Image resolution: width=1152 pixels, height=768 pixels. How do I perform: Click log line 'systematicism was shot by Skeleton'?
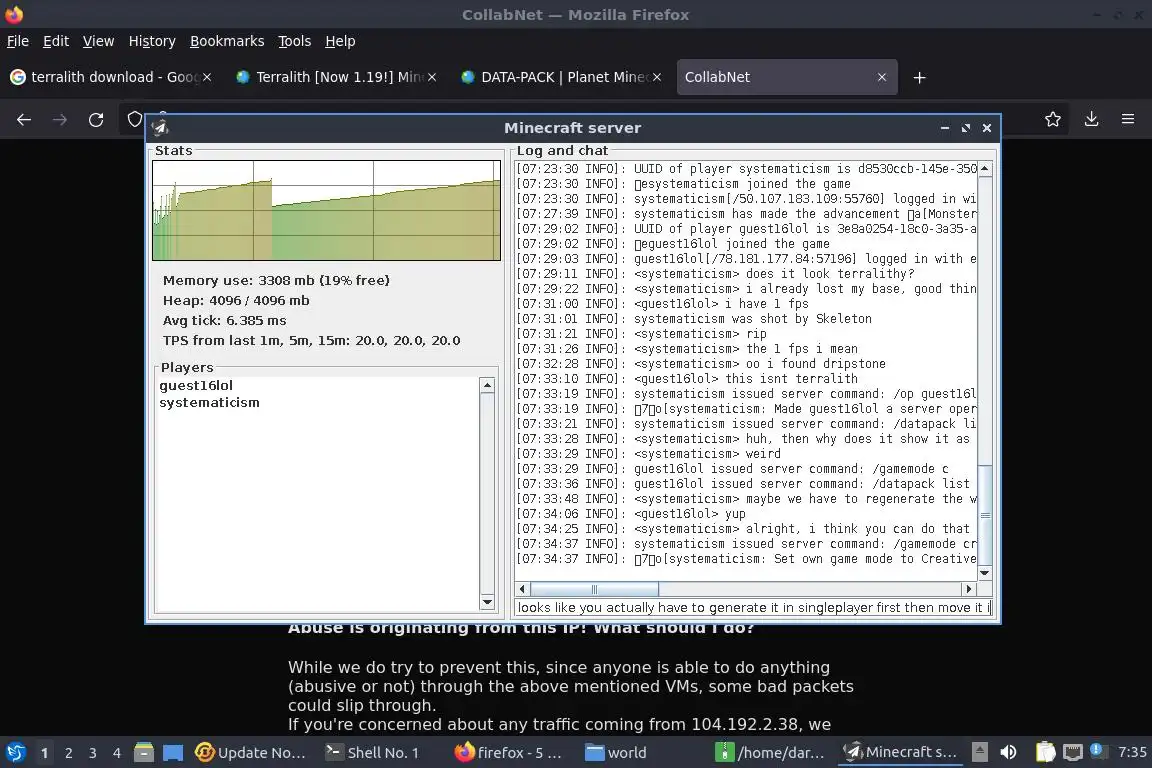click(752, 319)
